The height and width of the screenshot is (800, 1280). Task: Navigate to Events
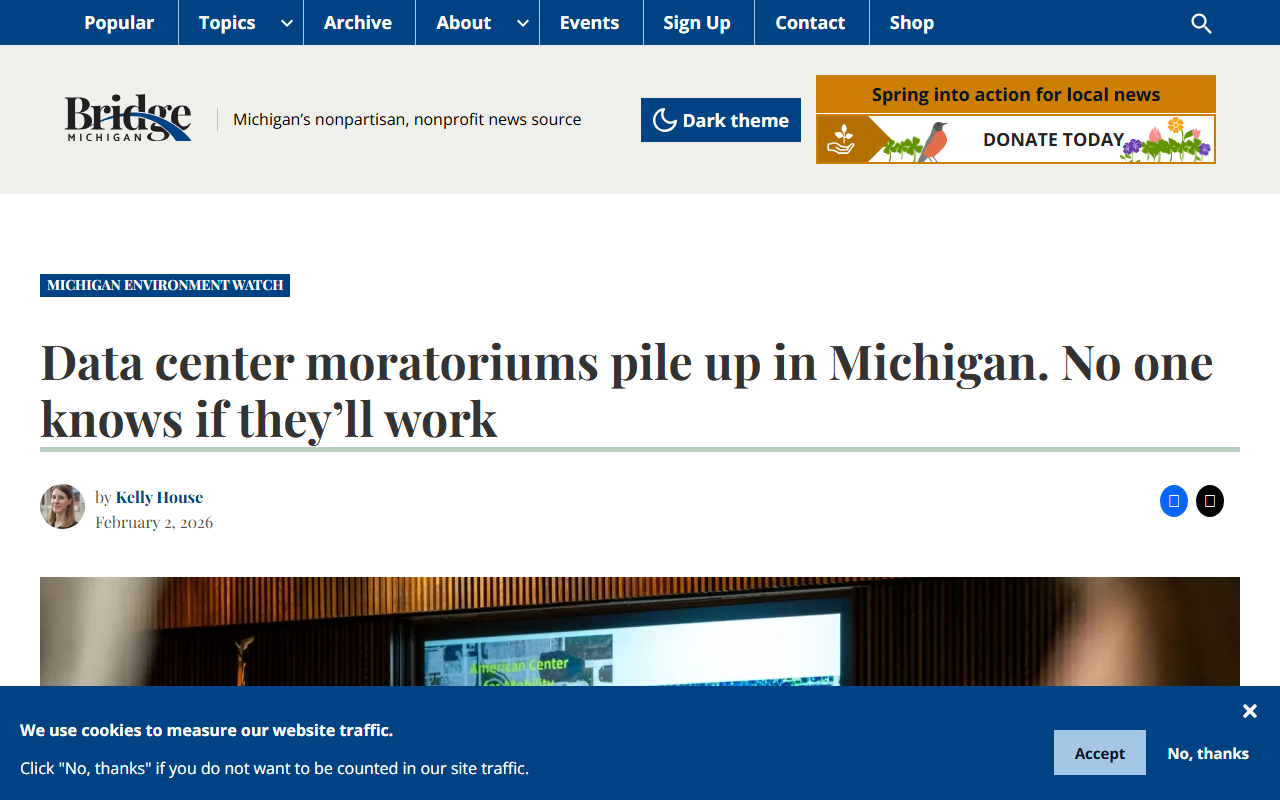click(x=589, y=22)
